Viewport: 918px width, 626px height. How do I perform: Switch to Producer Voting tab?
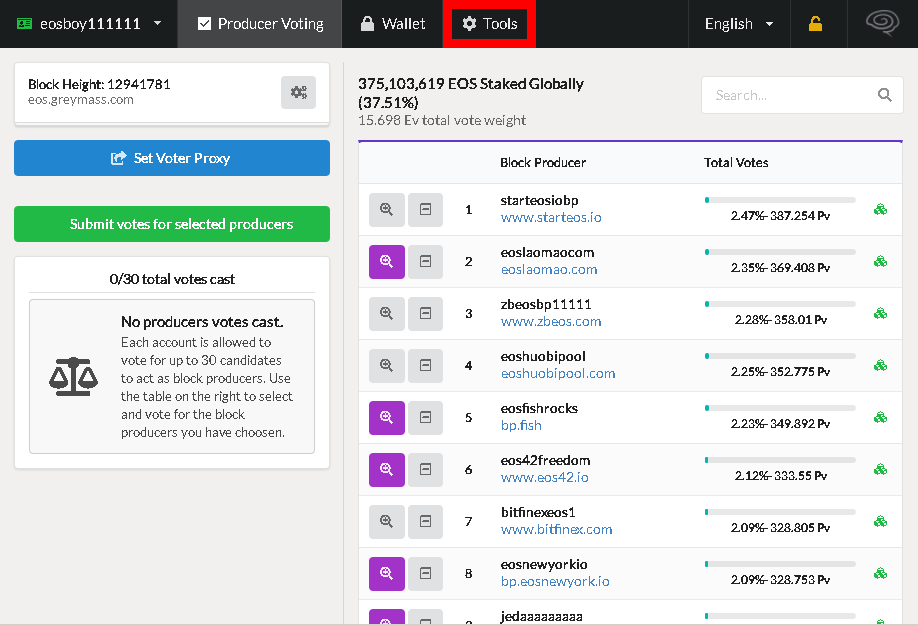tap(260, 24)
